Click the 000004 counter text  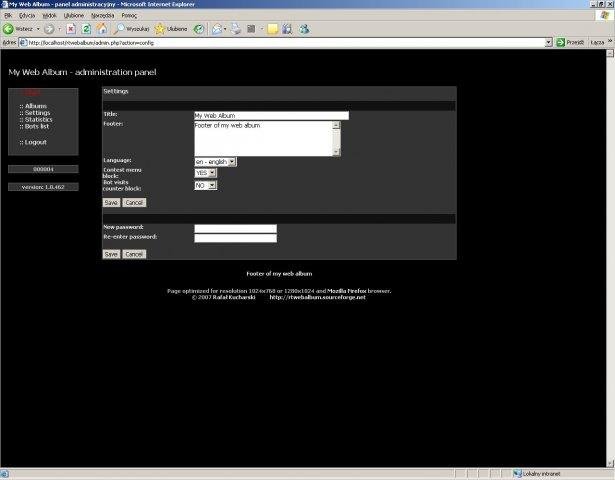[43, 169]
